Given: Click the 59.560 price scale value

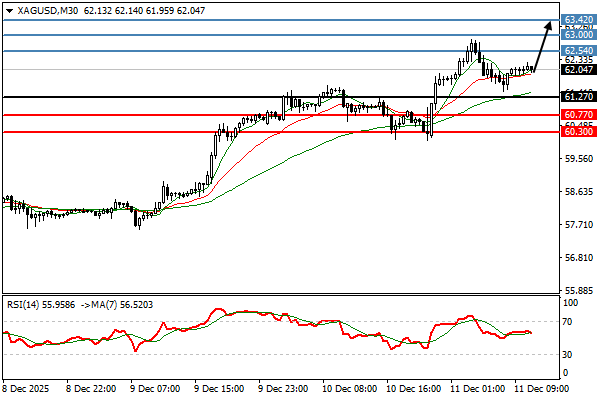Looking at the screenshot, I should (x=579, y=159).
